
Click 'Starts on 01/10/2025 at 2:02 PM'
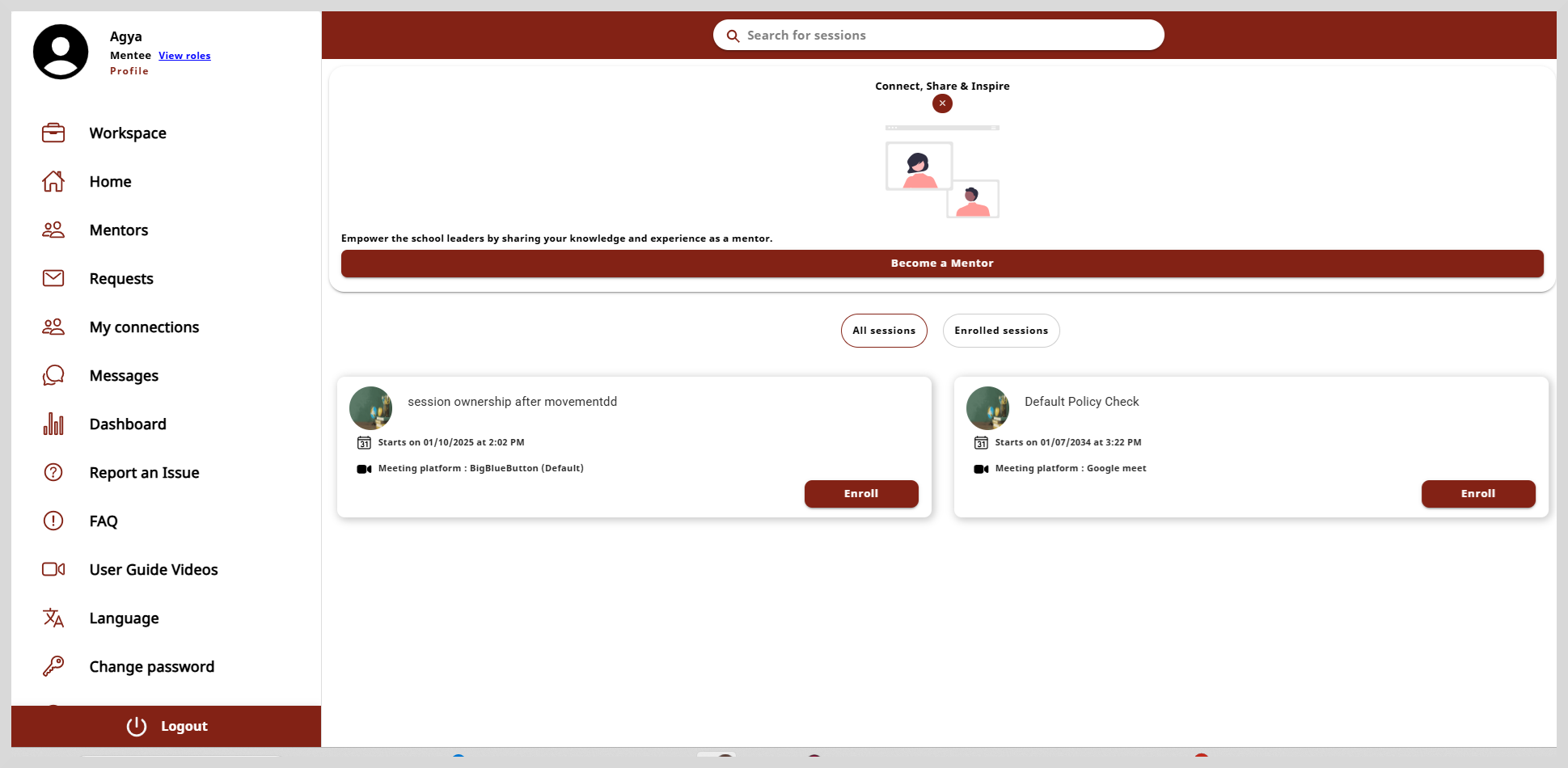[x=451, y=442]
